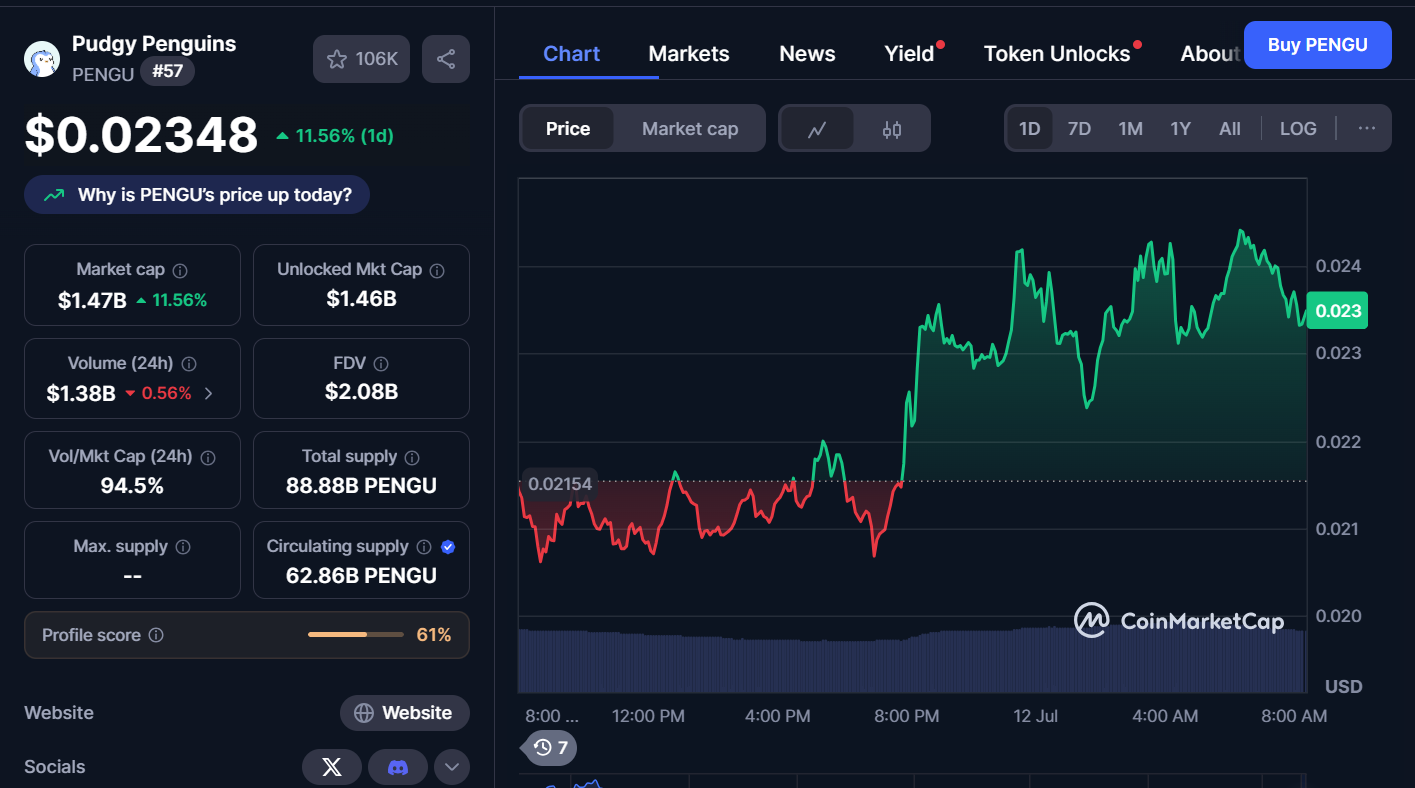The width and height of the screenshot is (1415, 788).
Task: Click the Market cap info icon
Action: [180, 270]
